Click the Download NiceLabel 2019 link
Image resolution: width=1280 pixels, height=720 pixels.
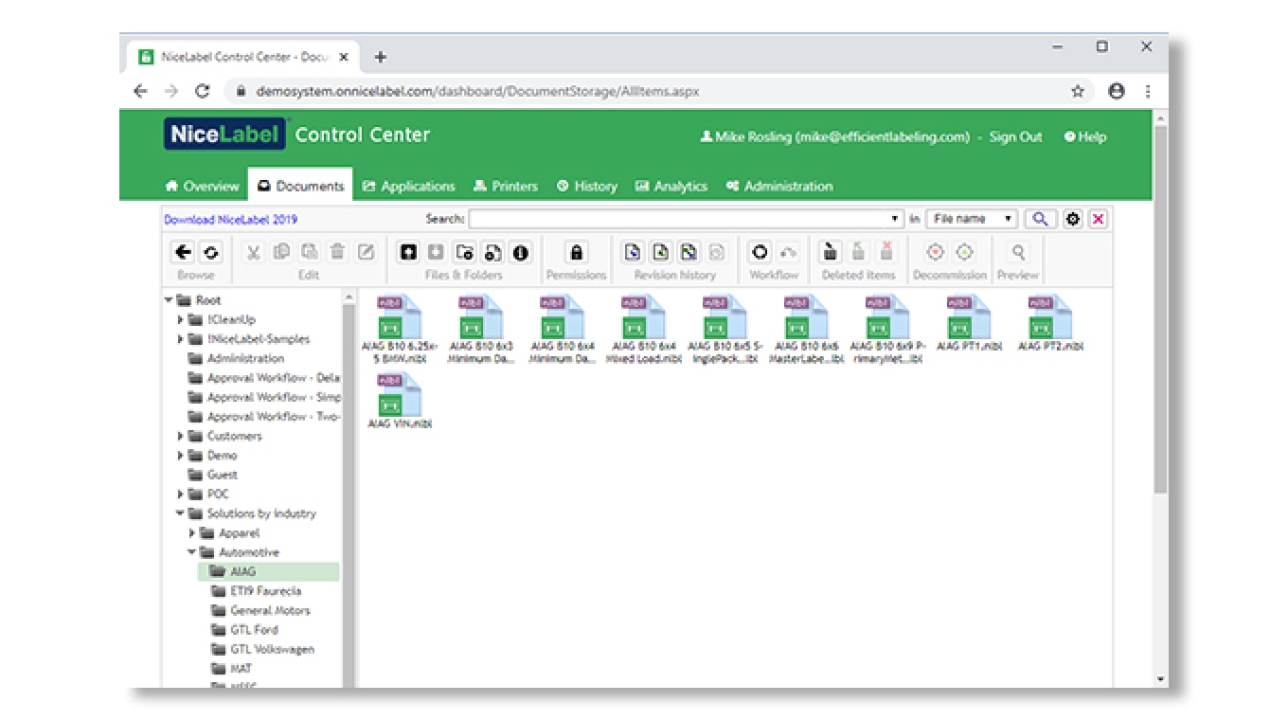(230, 219)
